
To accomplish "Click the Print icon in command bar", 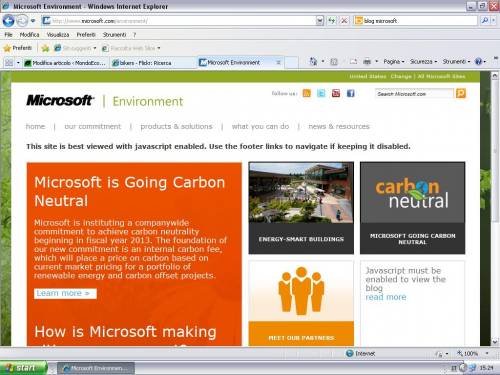I will pos(367,62).
